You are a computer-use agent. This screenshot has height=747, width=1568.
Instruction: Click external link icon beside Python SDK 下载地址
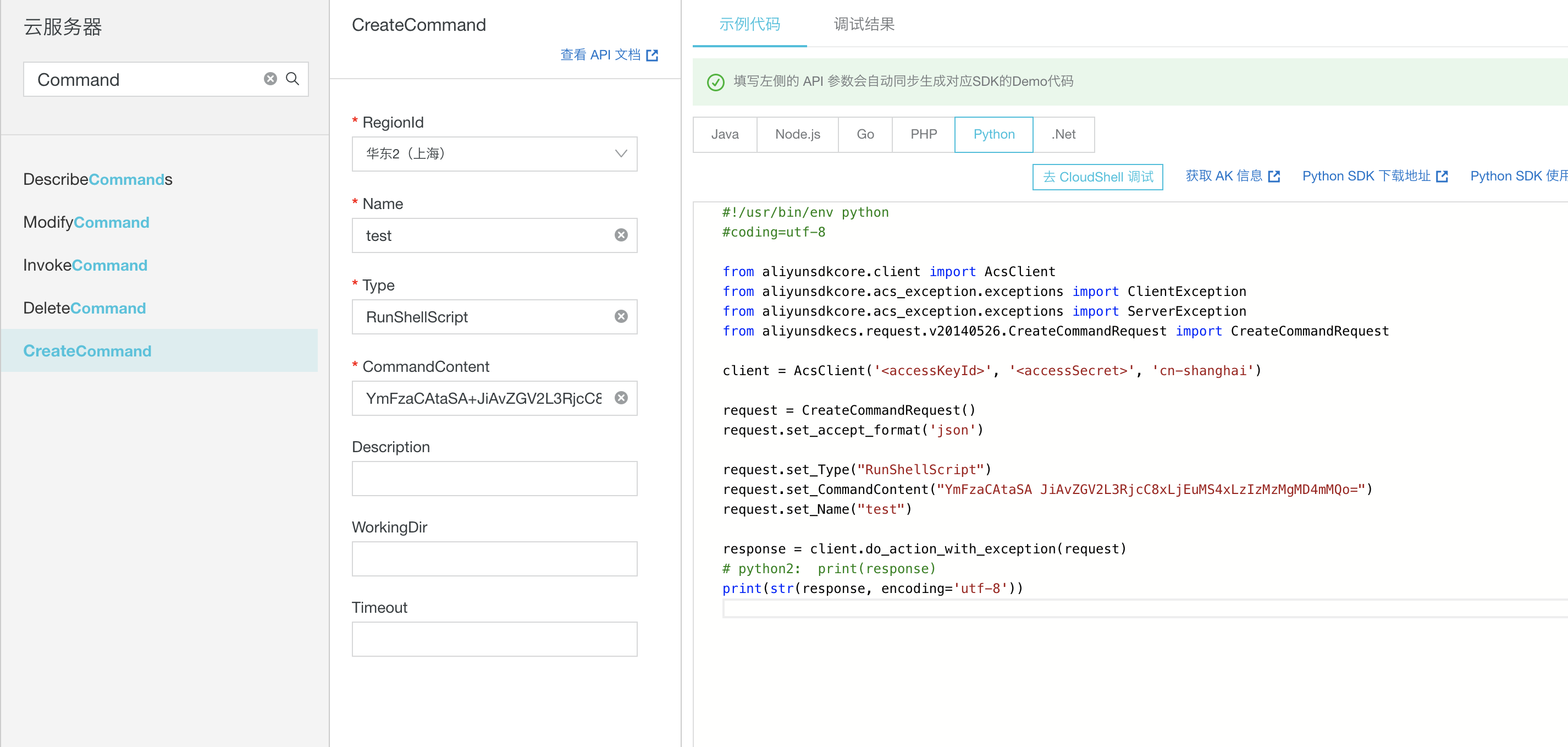coord(1442,177)
